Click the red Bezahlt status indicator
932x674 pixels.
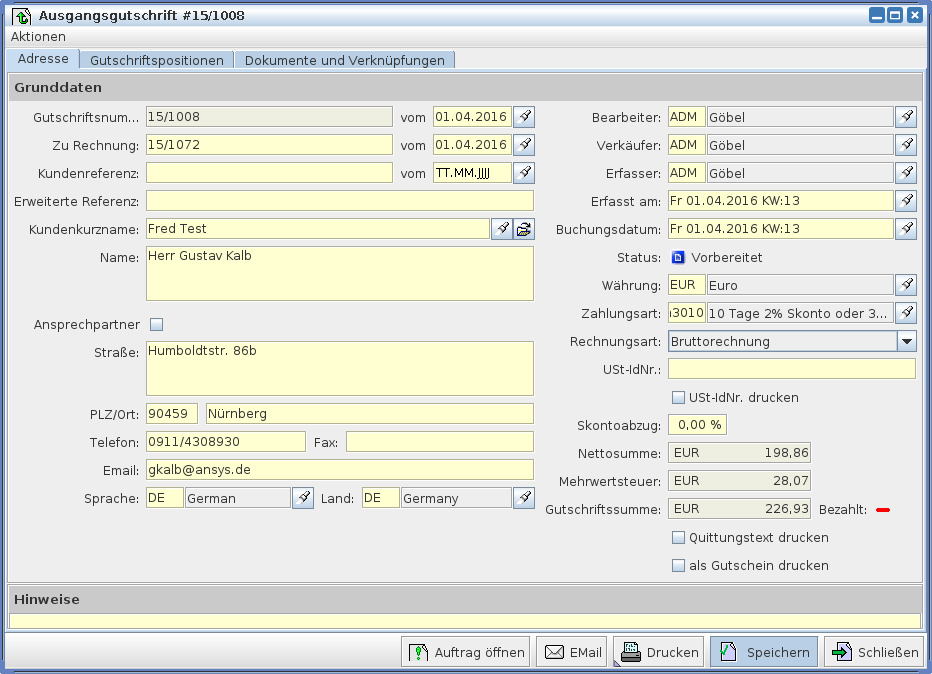click(x=882, y=510)
